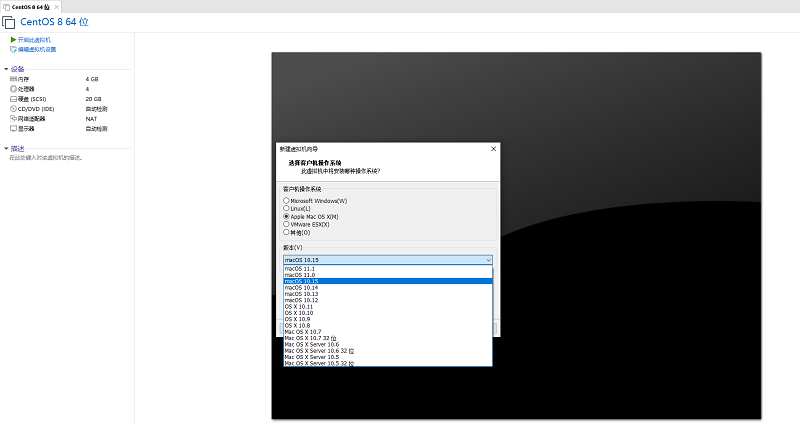Choose highlighted macOS 10.15 list entry
The width and height of the screenshot is (800, 424).
coord(388,281)
